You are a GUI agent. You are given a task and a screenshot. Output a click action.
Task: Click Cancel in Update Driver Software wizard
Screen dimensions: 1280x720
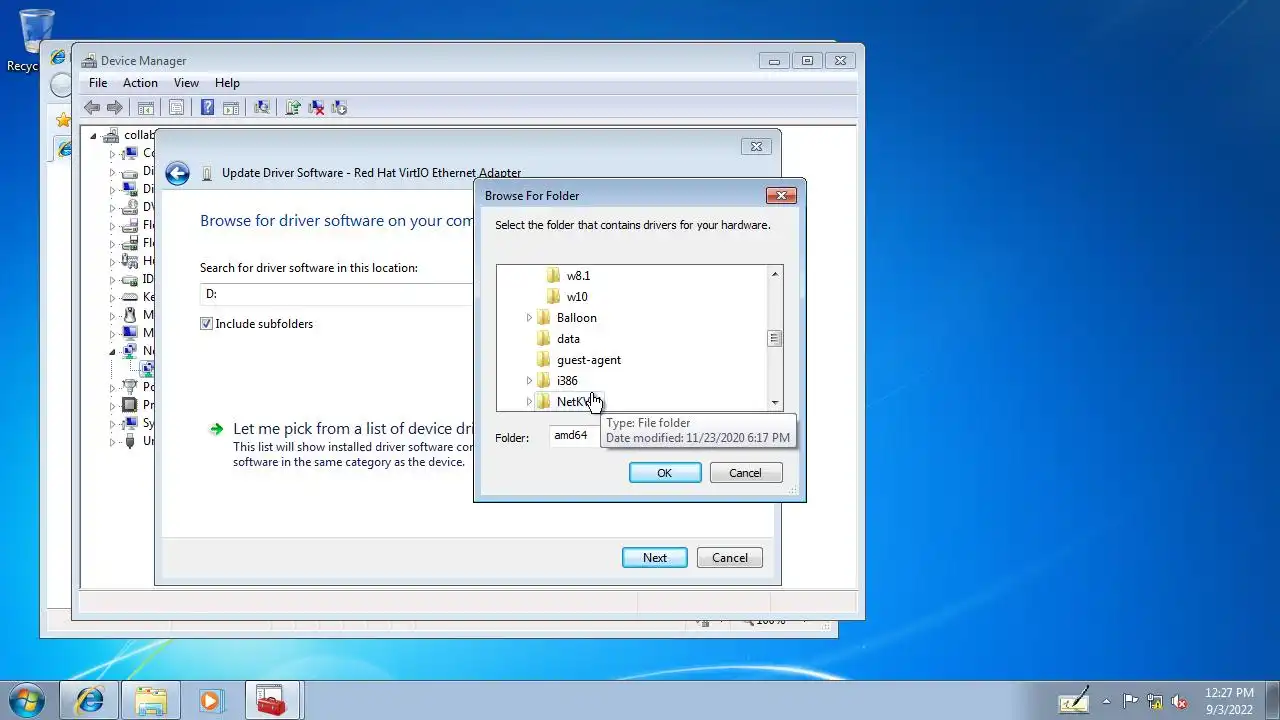pyautogui.click(x=730, y=558)
